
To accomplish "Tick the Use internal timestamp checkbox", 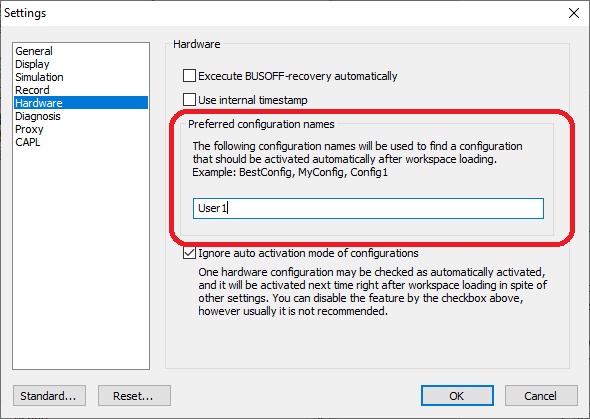I will (x=189, y=100).
